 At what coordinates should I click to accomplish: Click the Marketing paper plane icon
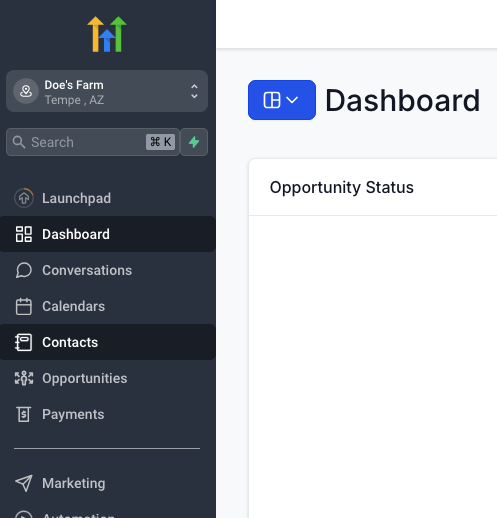24,483
